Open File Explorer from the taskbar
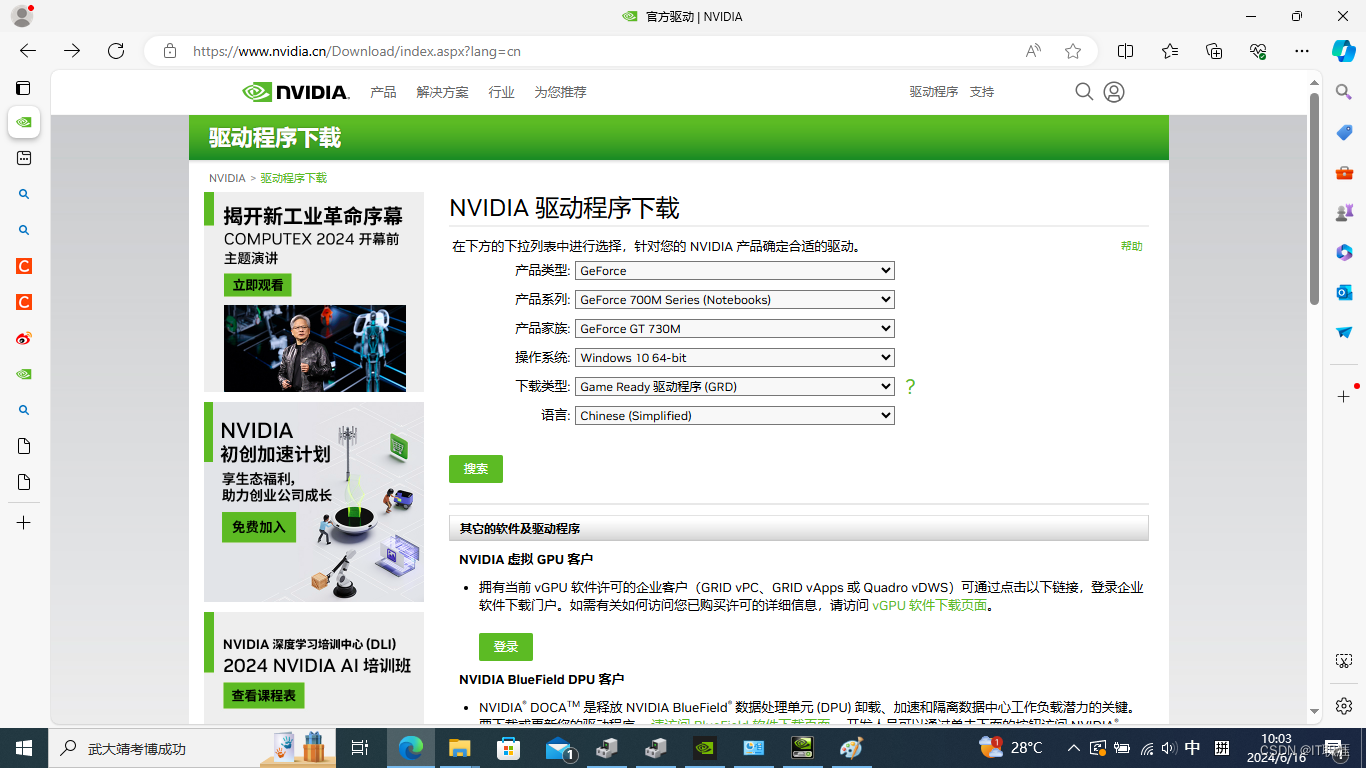 click(459, 748)
